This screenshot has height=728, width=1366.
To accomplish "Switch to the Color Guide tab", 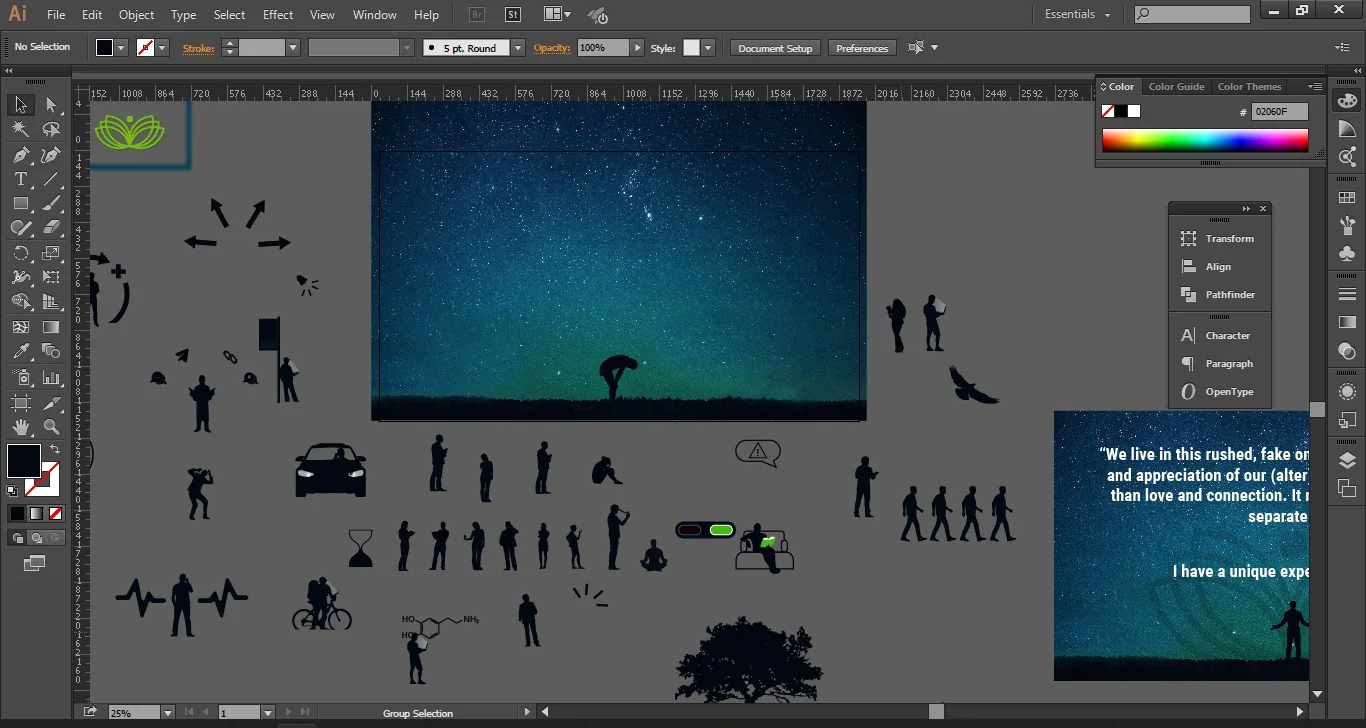I will tap(1176, 87).
